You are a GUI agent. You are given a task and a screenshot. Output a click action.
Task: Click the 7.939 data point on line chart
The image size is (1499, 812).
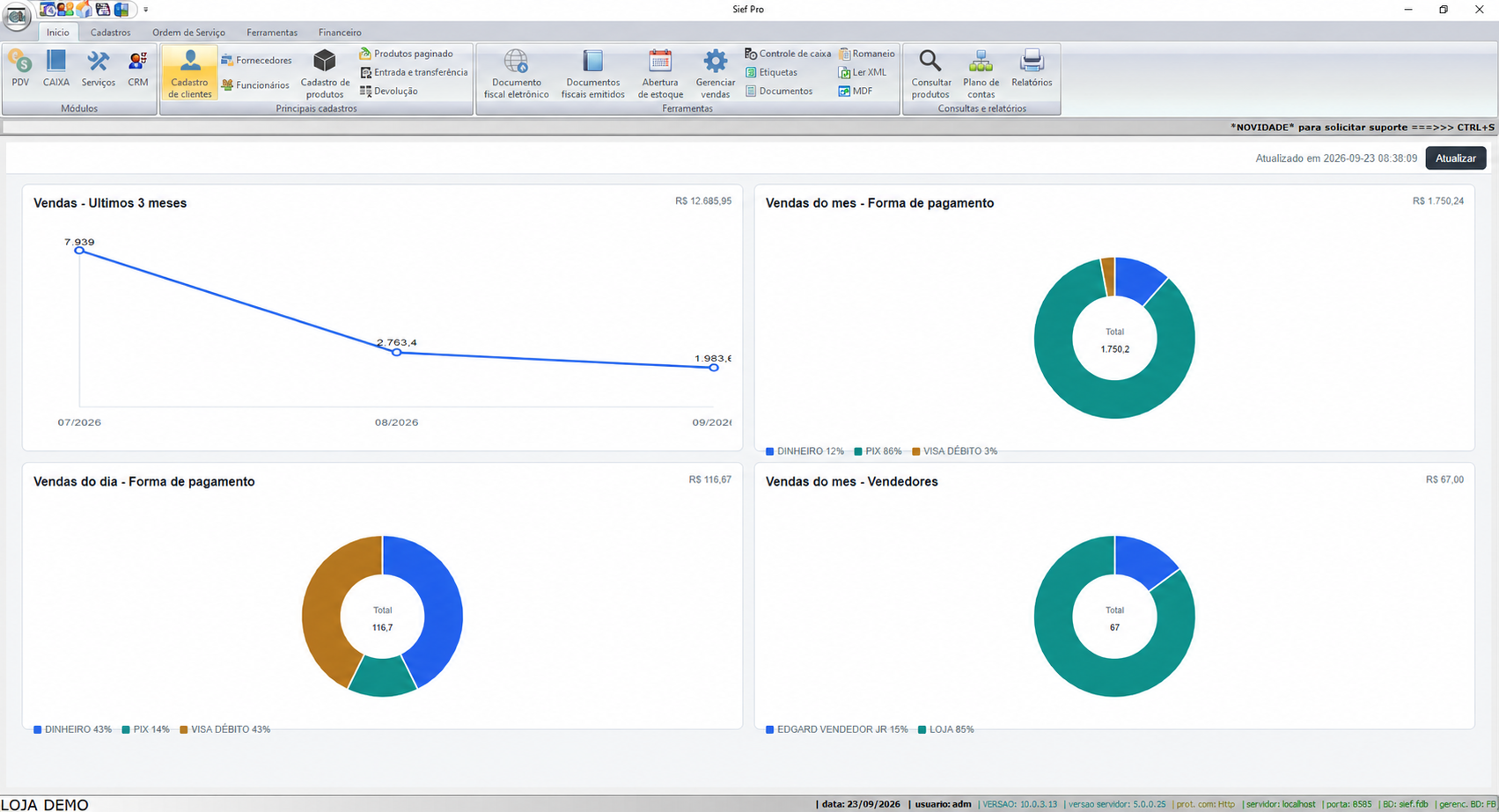point(79,251)
